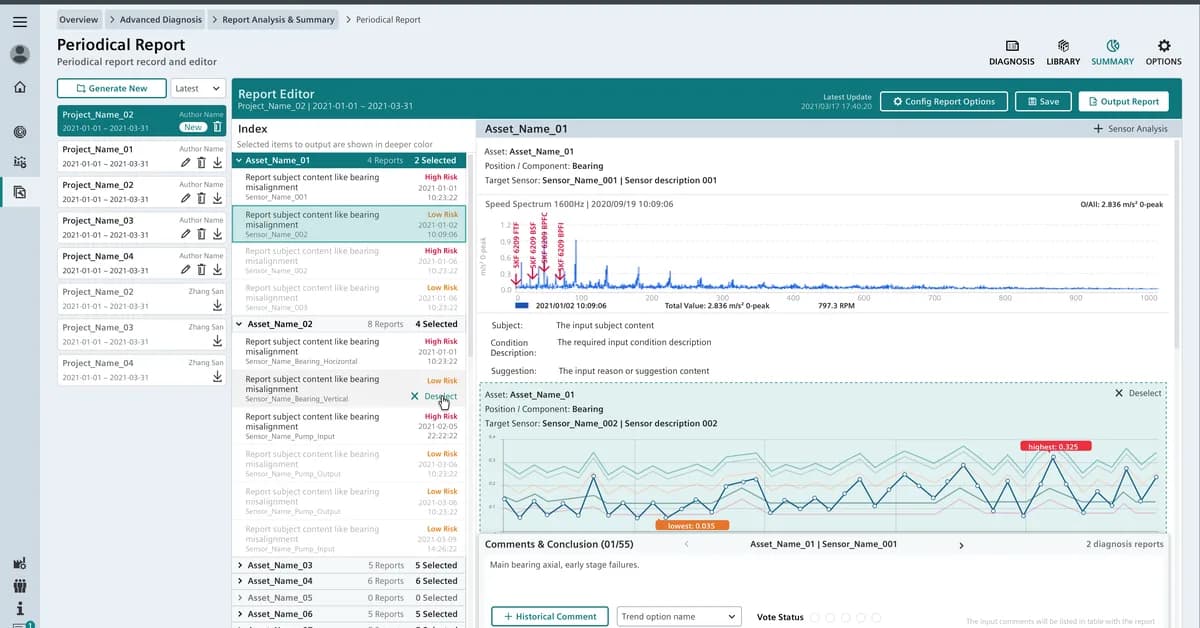Image resolution: width=1200 pixels, height=628 pixels.
Task: Select the Home icon in sidebar
Action: click(x=19, y=89)
